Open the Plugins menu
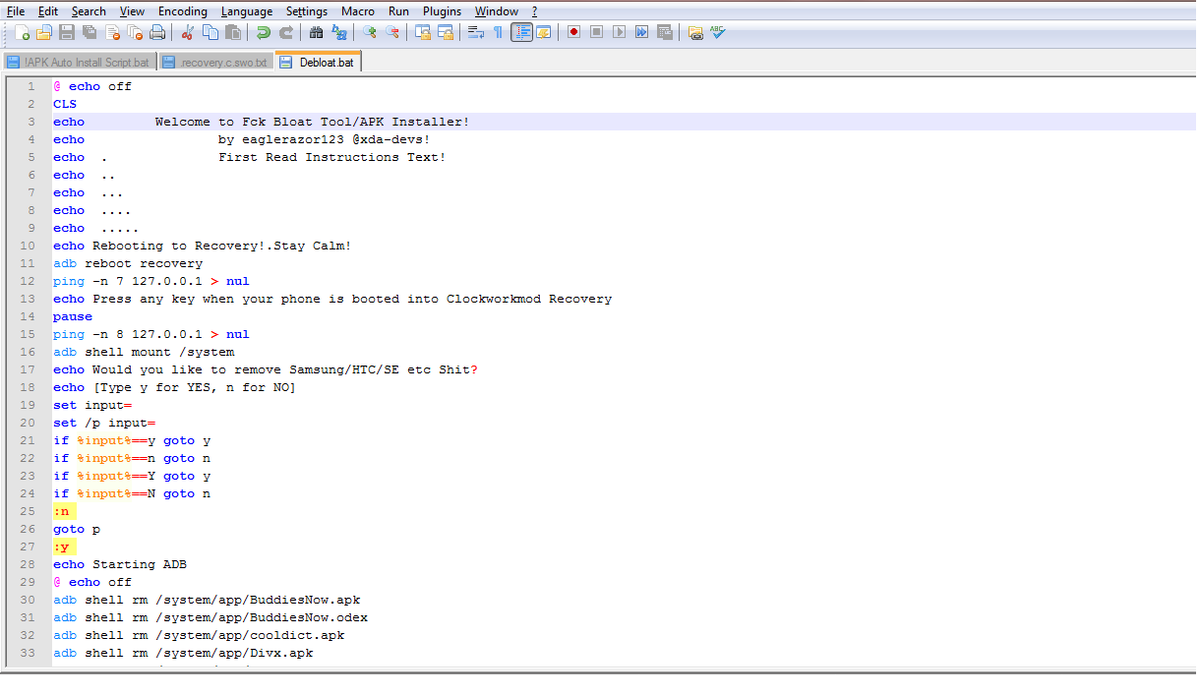Screen dimensions: 1200x675 tap(442, 11)
